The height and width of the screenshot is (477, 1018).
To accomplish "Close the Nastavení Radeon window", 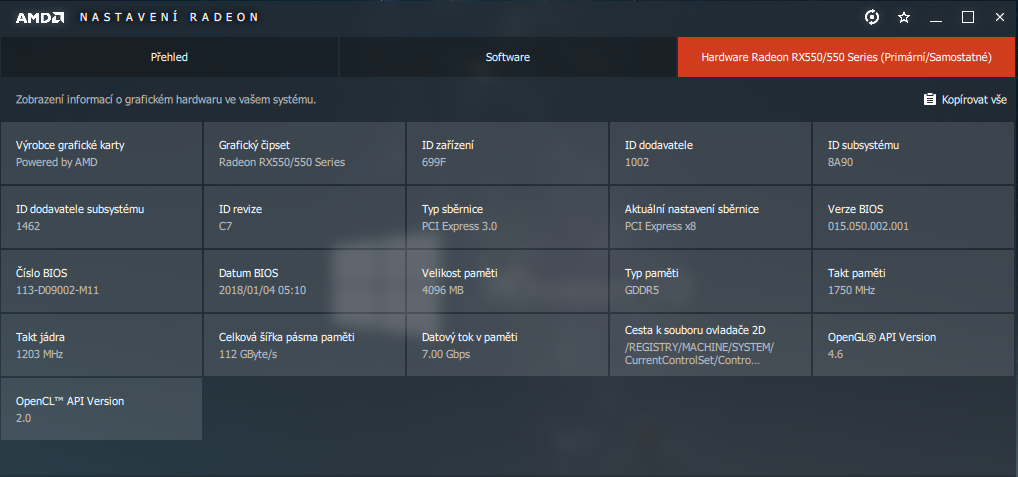I will pos(1000,18).
